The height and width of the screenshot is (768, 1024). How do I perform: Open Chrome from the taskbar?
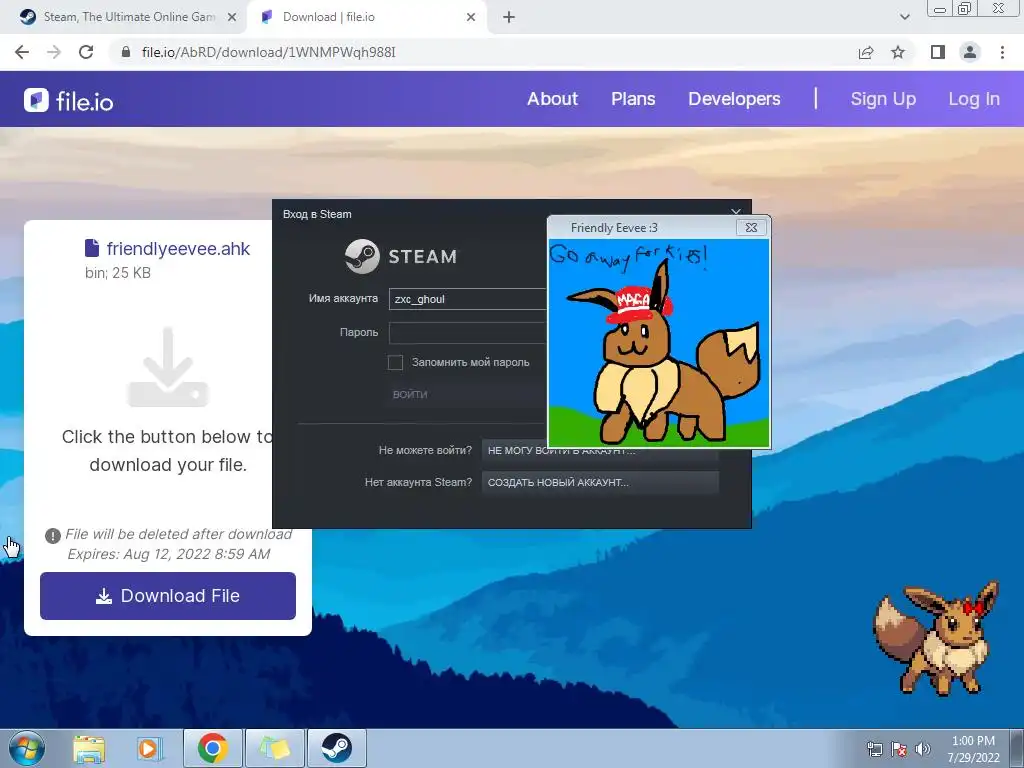coord(213,748)
